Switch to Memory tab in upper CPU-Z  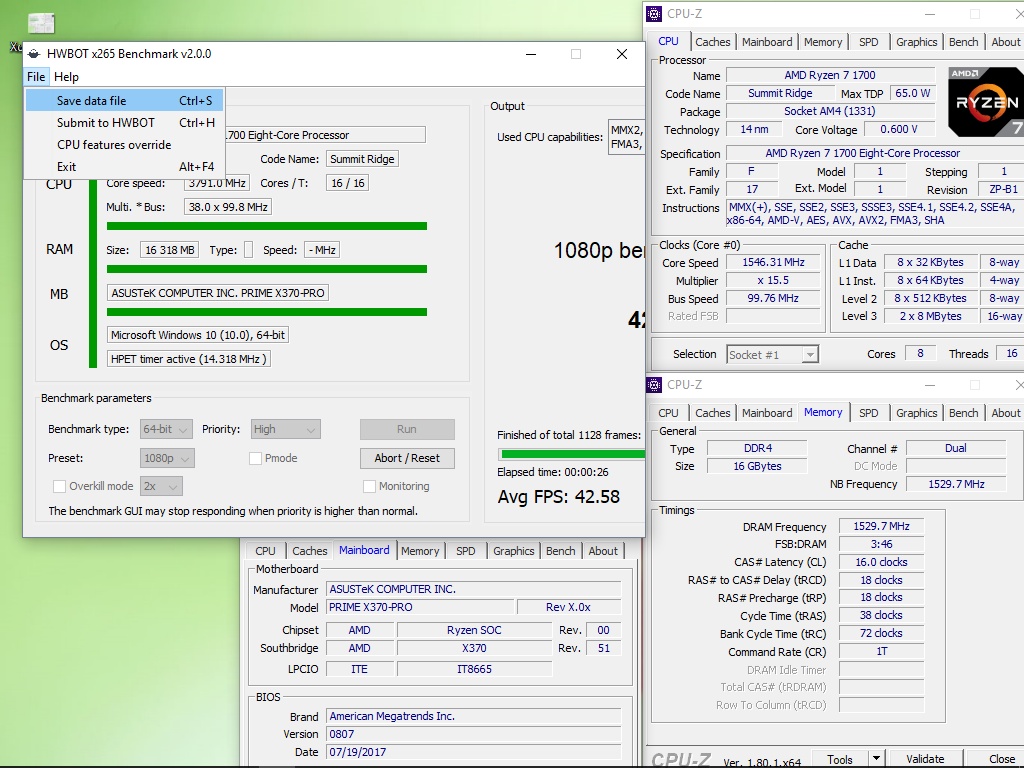[x=823, y=42]
